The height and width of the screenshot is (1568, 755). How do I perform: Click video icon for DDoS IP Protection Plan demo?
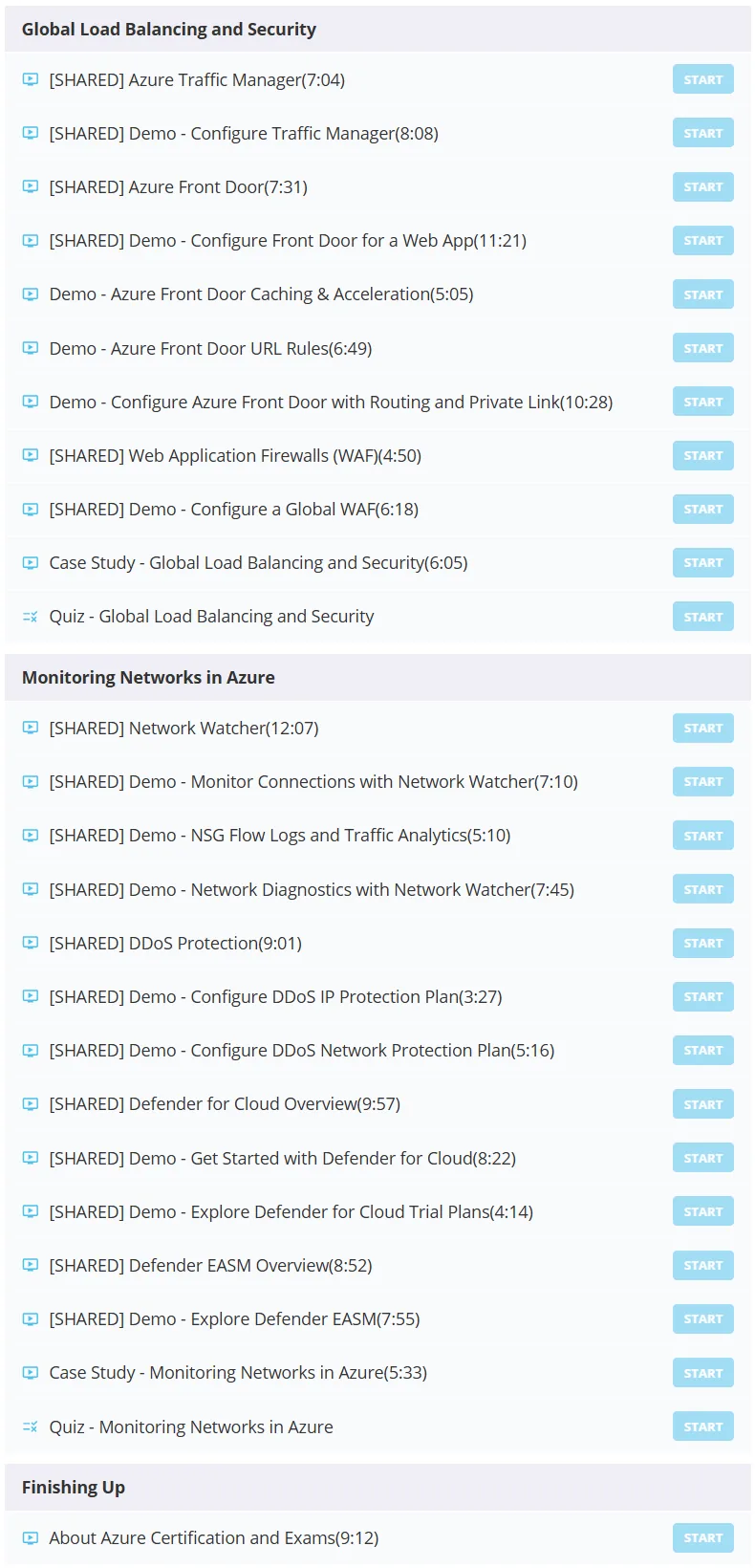pyautogui.click(x=31, y=996)
